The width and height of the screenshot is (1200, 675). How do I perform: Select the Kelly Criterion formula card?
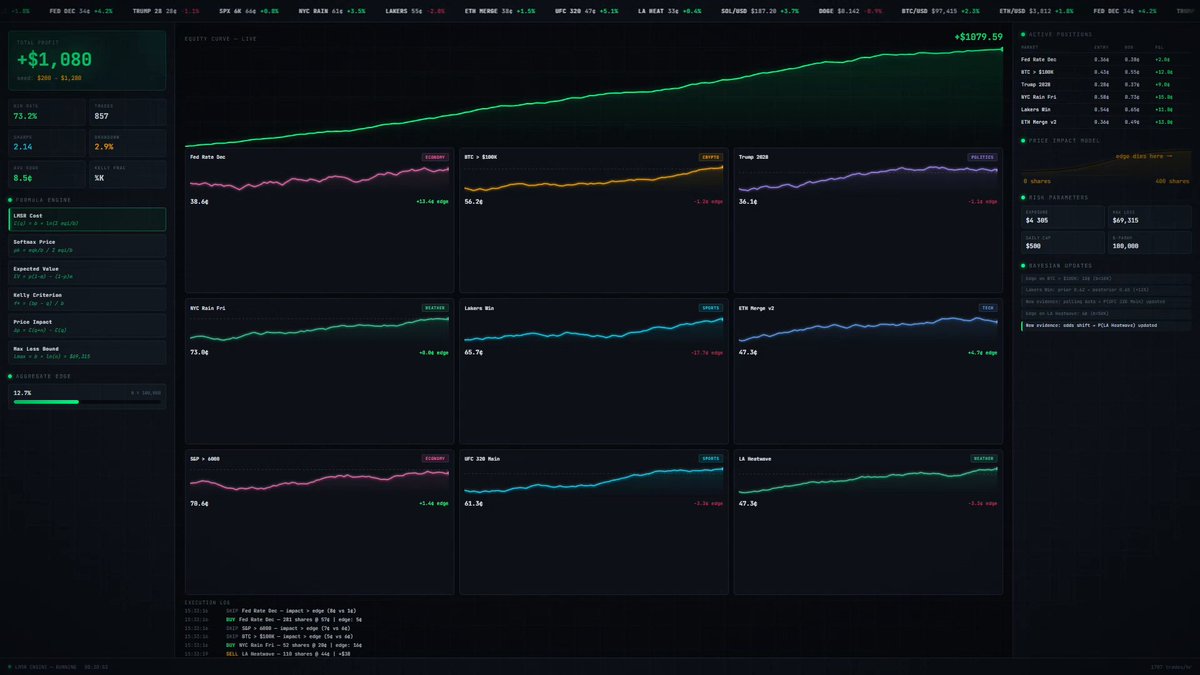point(87,299)
